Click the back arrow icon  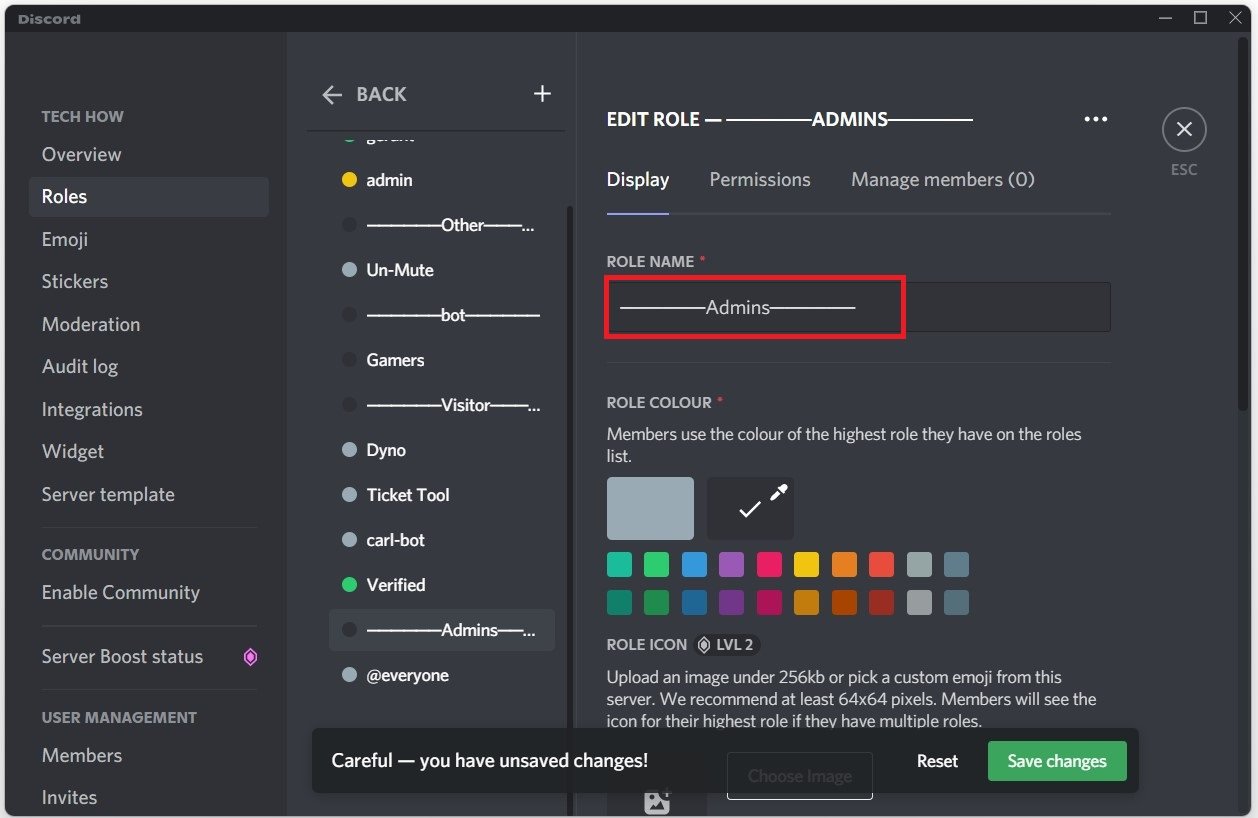[332, 95]
